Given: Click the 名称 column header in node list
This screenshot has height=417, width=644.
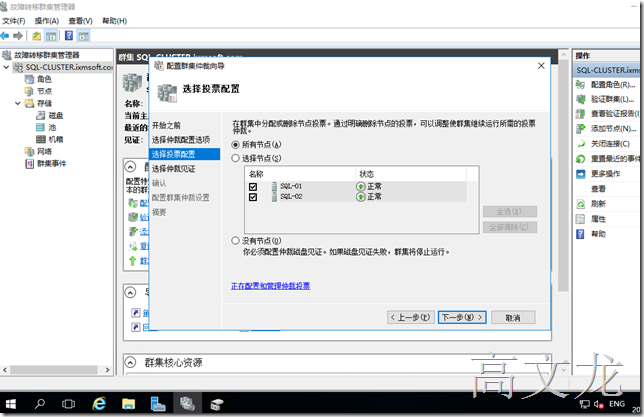Looking at the screenshot, I should point(300,174).
